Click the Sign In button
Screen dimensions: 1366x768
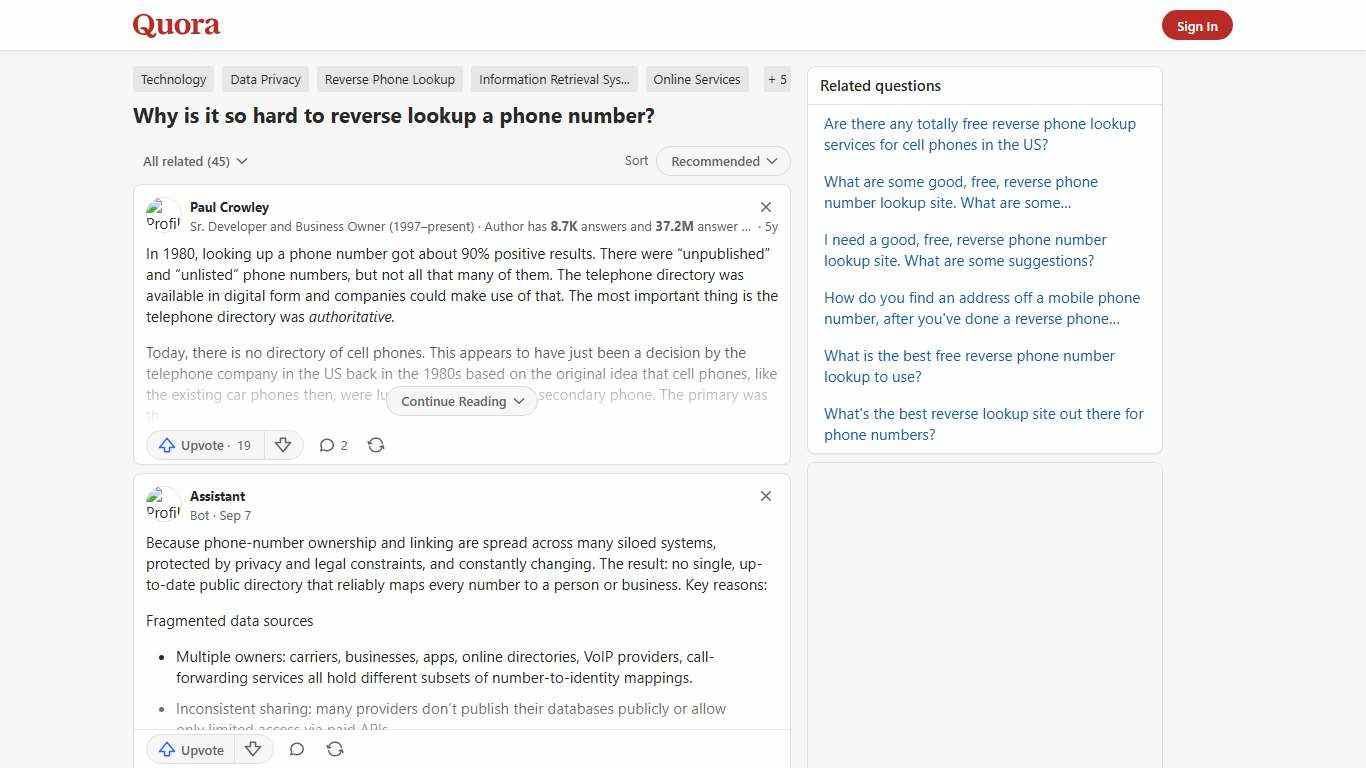1197,25
